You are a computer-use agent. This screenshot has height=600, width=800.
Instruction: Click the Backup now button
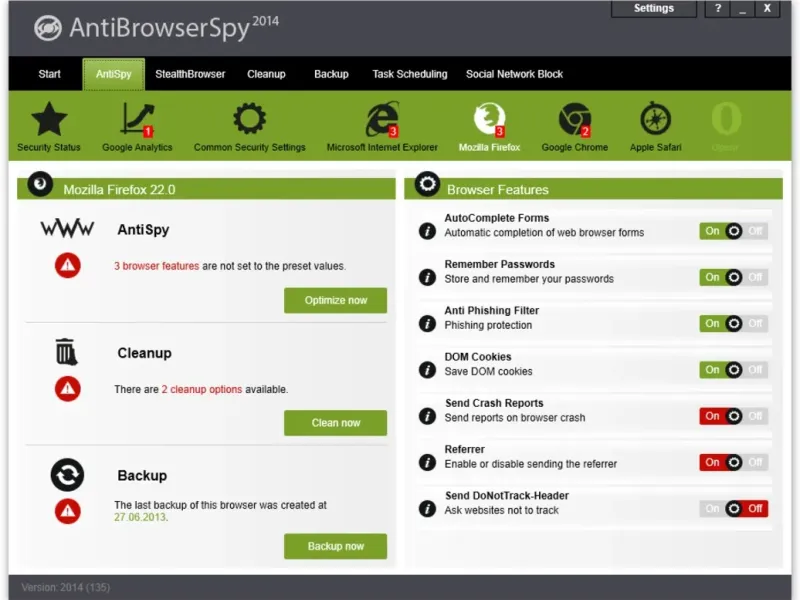(x=336, y=546)
